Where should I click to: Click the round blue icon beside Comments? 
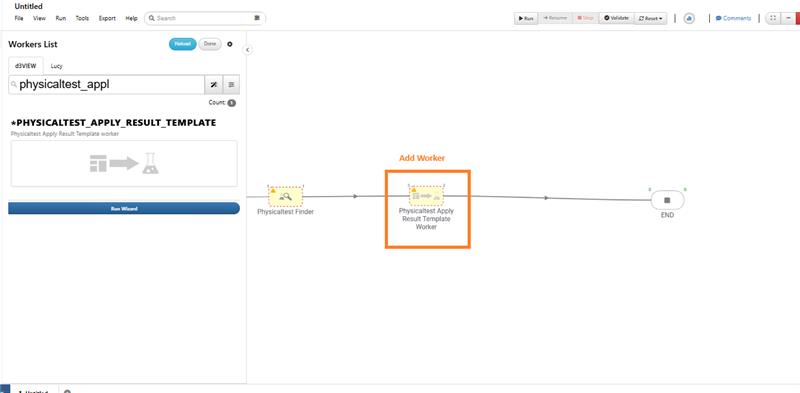tap(689, 18)
